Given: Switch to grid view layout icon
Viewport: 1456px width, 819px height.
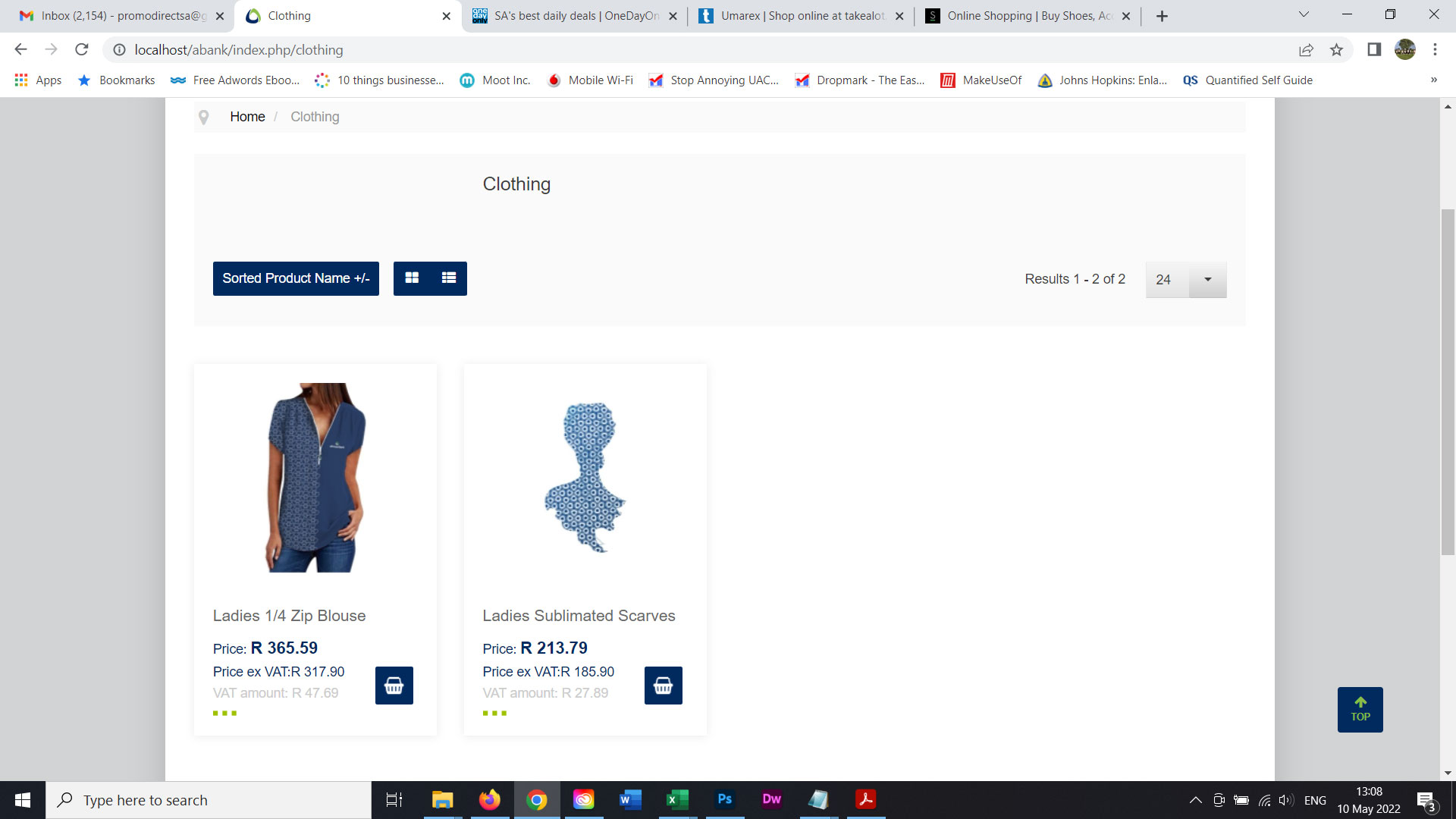Looking at the screenshot, I should pos(412,278).
